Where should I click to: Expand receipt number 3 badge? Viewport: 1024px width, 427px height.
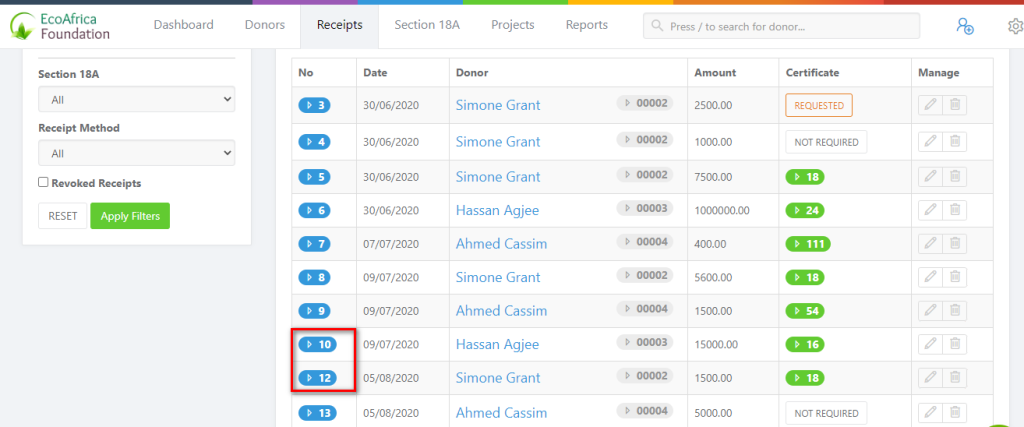315,105
